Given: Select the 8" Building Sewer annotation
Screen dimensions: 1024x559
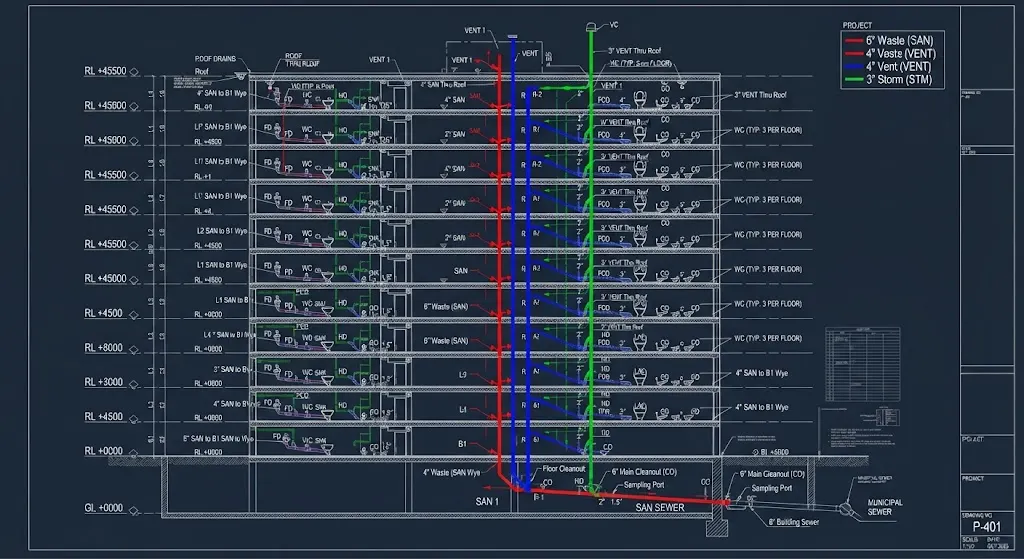Looking at the screenshot, I should pos(793,522).
